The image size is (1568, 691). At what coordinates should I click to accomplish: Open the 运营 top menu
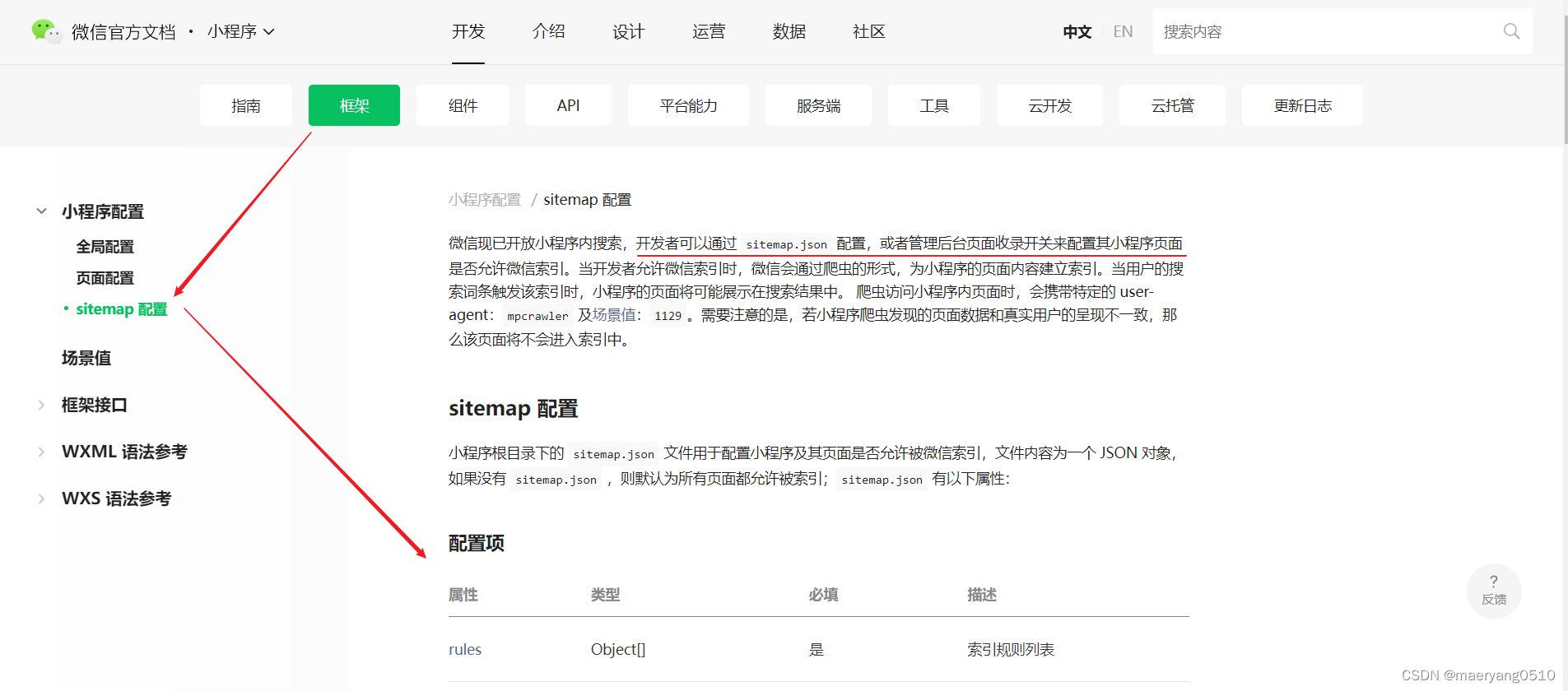[x=709, y=31]
